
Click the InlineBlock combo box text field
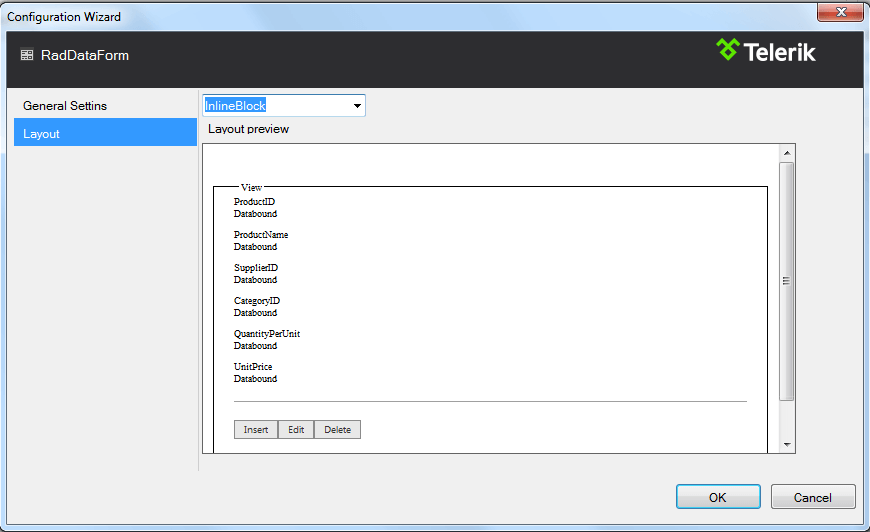(x=276, y=105)
